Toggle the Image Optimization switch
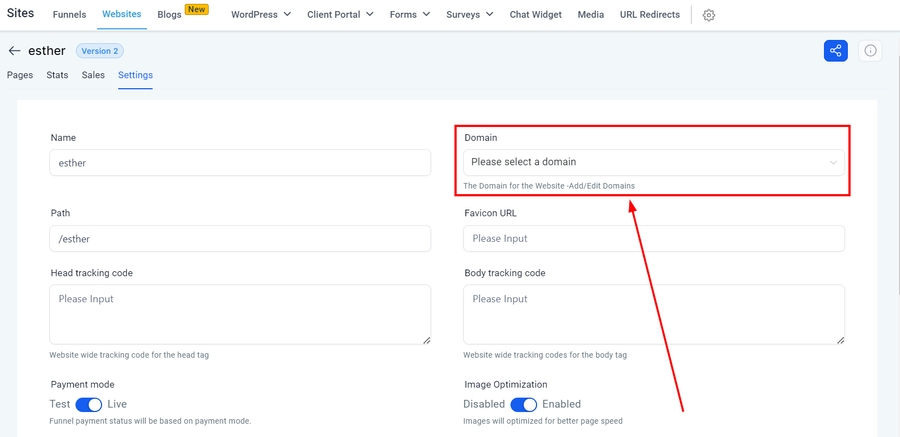Viewport: 900px width, 437px height. (x=524, y=404)
